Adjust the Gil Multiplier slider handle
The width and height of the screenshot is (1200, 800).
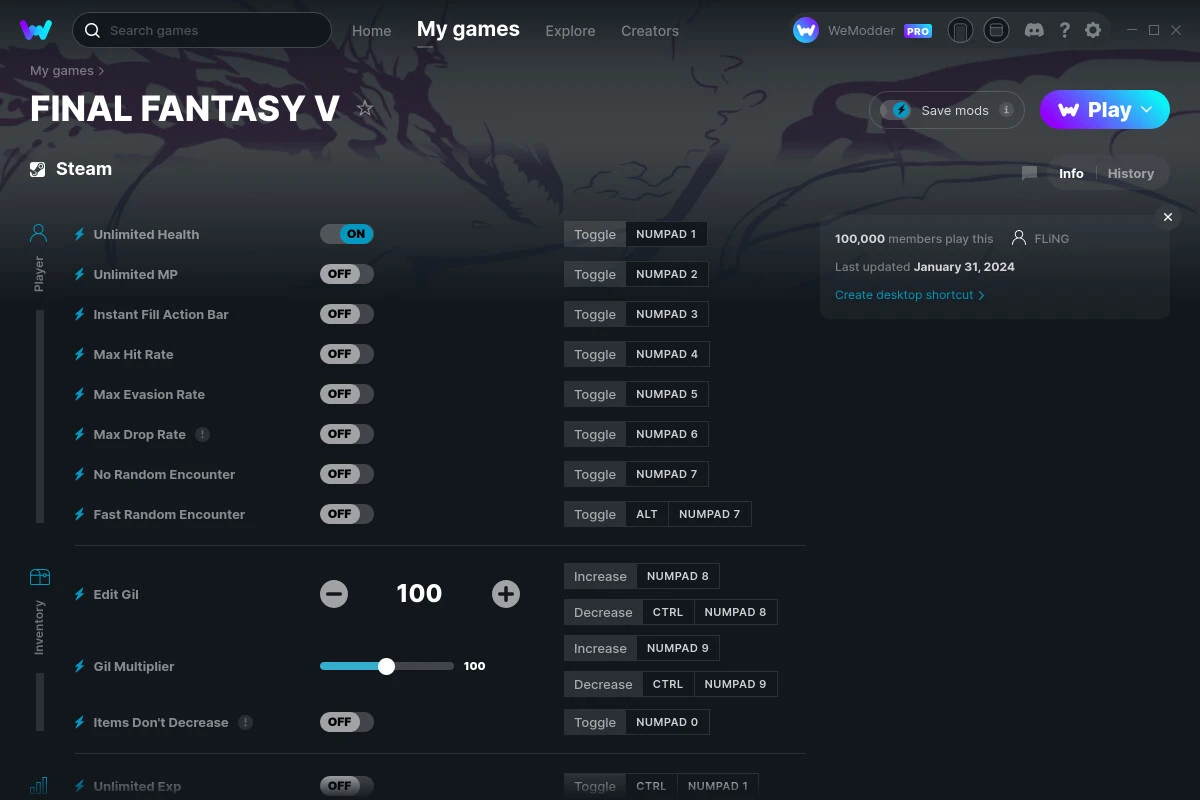click(386, 666)
